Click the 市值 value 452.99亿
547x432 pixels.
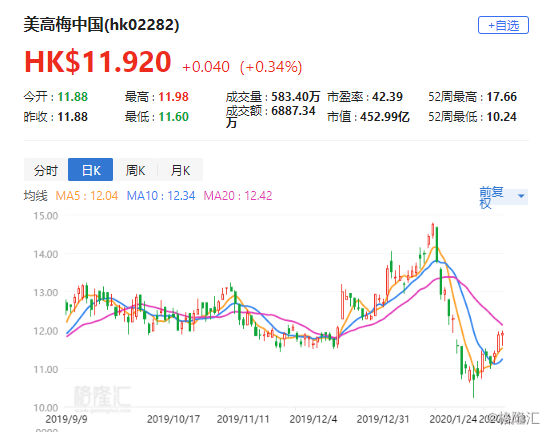pyautogui.click(x=385, y=117)
